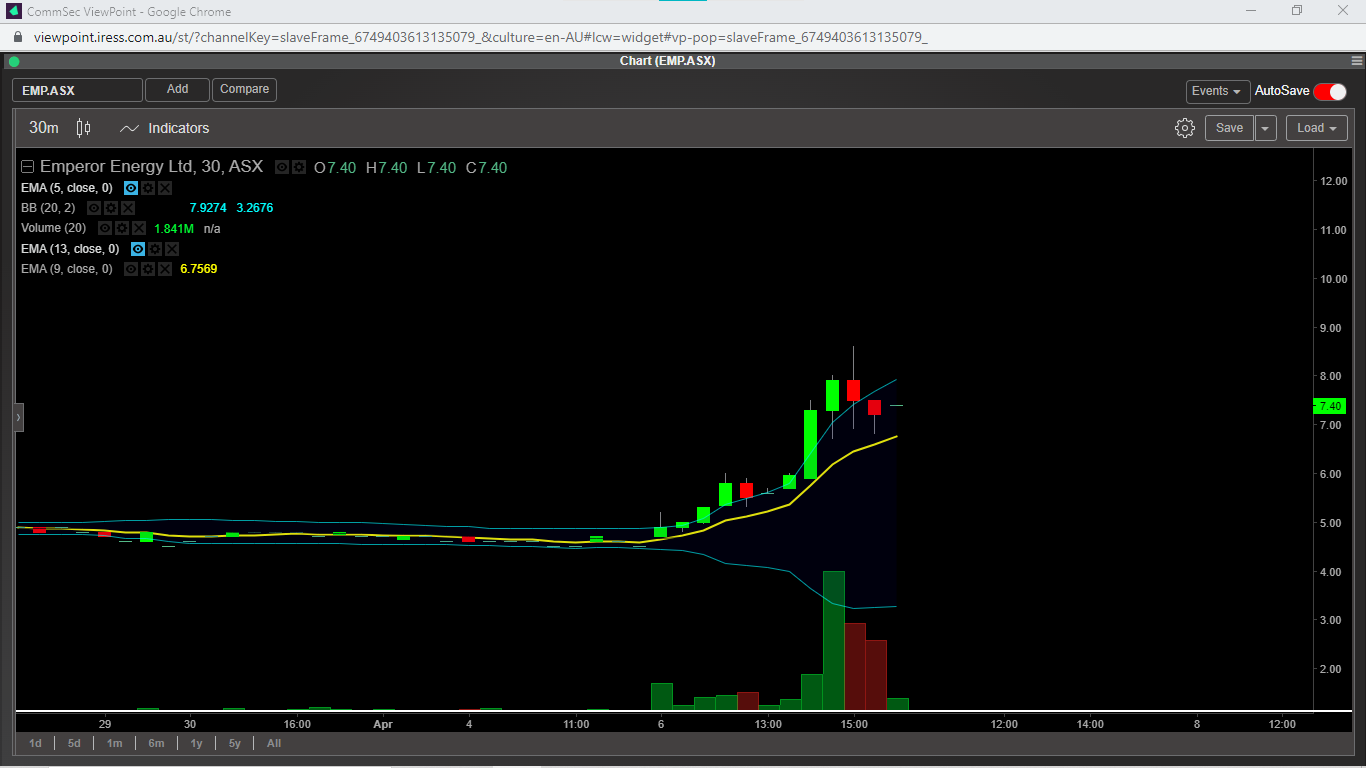Click the Compare button
Viewport: 1366px width, 768px height.
click(x=244, y=90)
